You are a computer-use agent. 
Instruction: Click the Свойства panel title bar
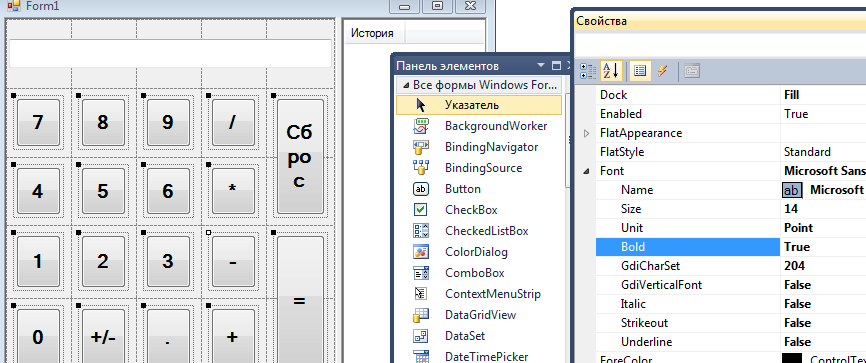pos(720,22)
